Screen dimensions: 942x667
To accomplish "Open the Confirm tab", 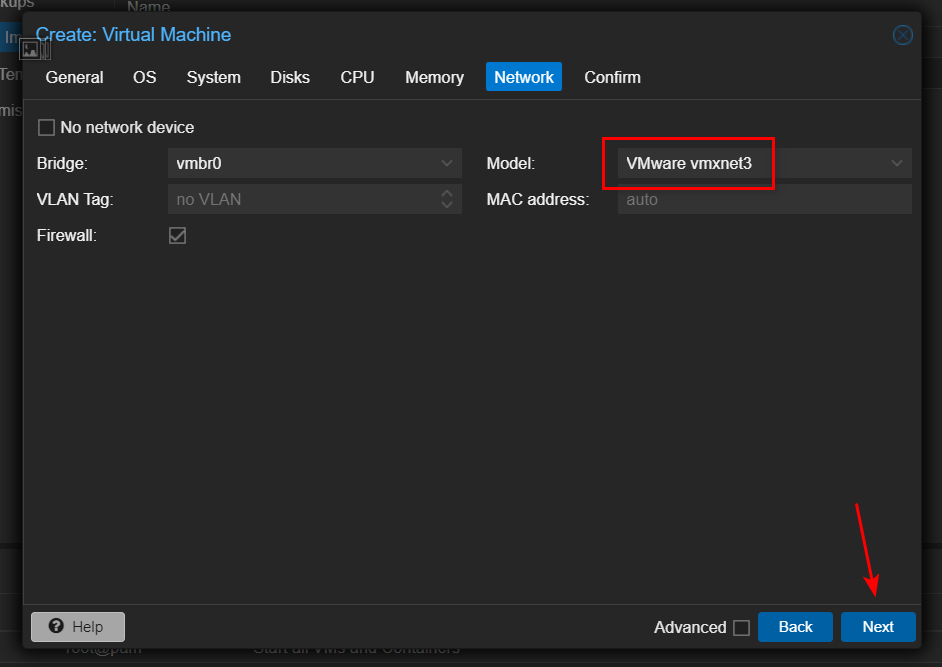I will [612, 77].
